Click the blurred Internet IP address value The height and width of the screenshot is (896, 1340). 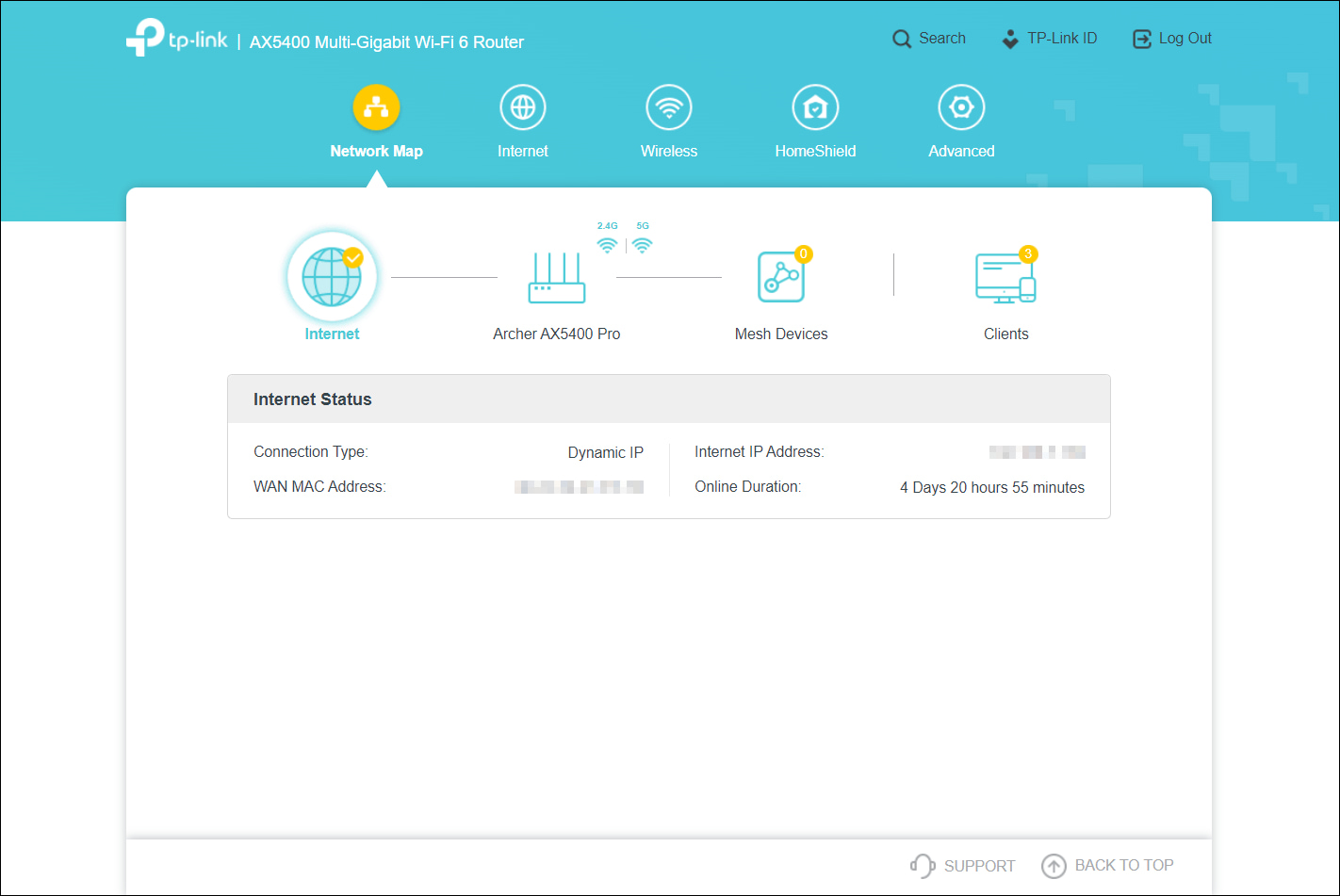1038,452
